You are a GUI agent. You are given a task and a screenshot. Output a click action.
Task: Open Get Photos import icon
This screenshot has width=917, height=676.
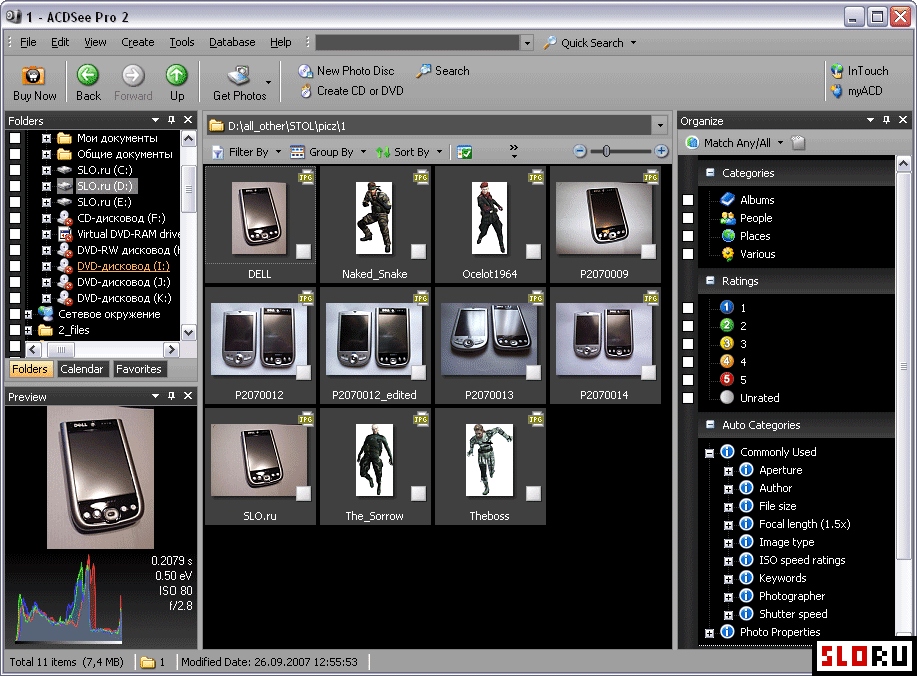point(239,75)
